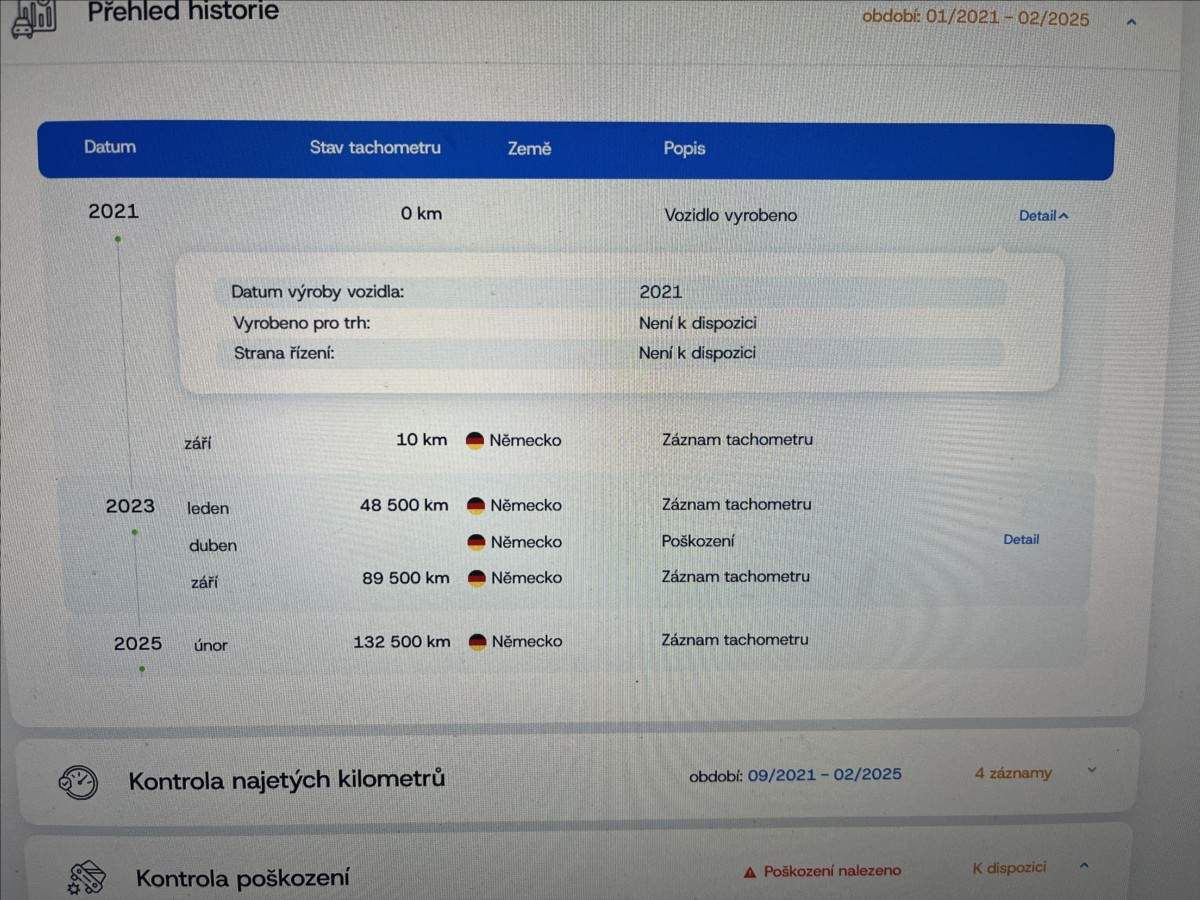Select the Popis column header
The width and height of the screenshot is (1200, 900).
pos(684,149)
